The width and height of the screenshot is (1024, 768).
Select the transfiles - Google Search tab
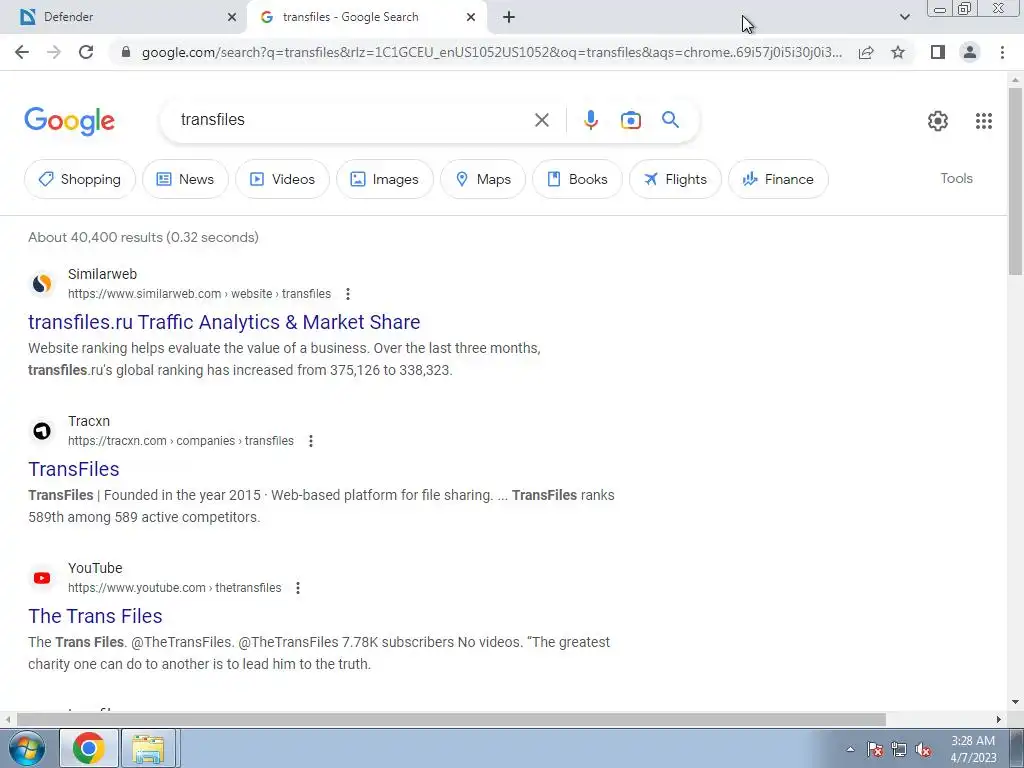coord(366,17)
